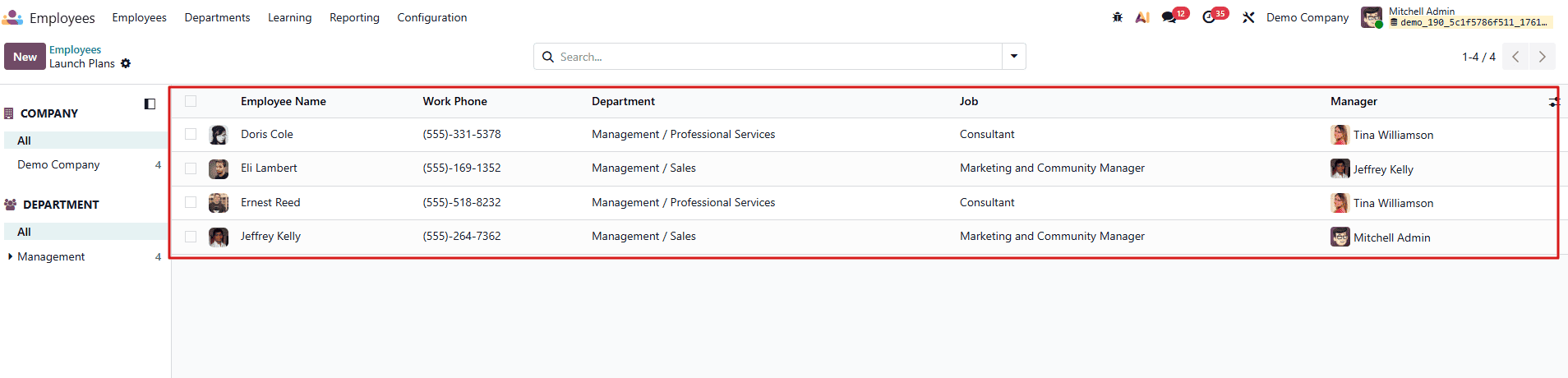Open the Departments menu
The image size is (1568, 378).
click(x=217, y=17)
